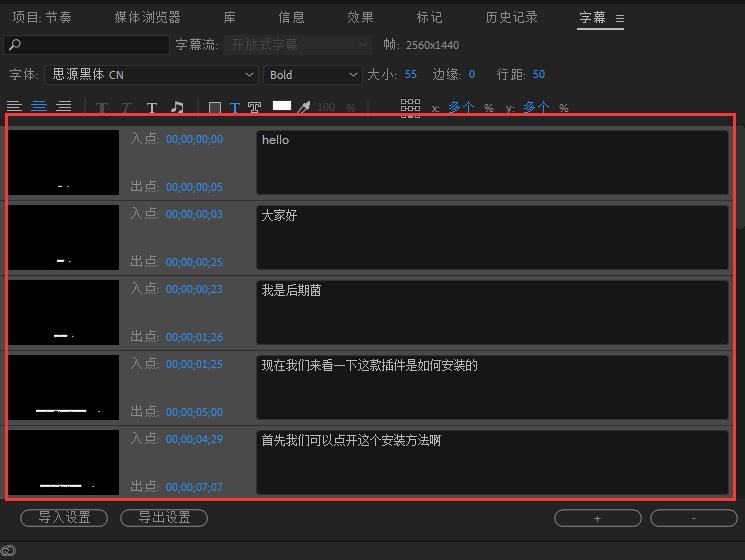
Task: Align caption text to the left
Action: 14,106
